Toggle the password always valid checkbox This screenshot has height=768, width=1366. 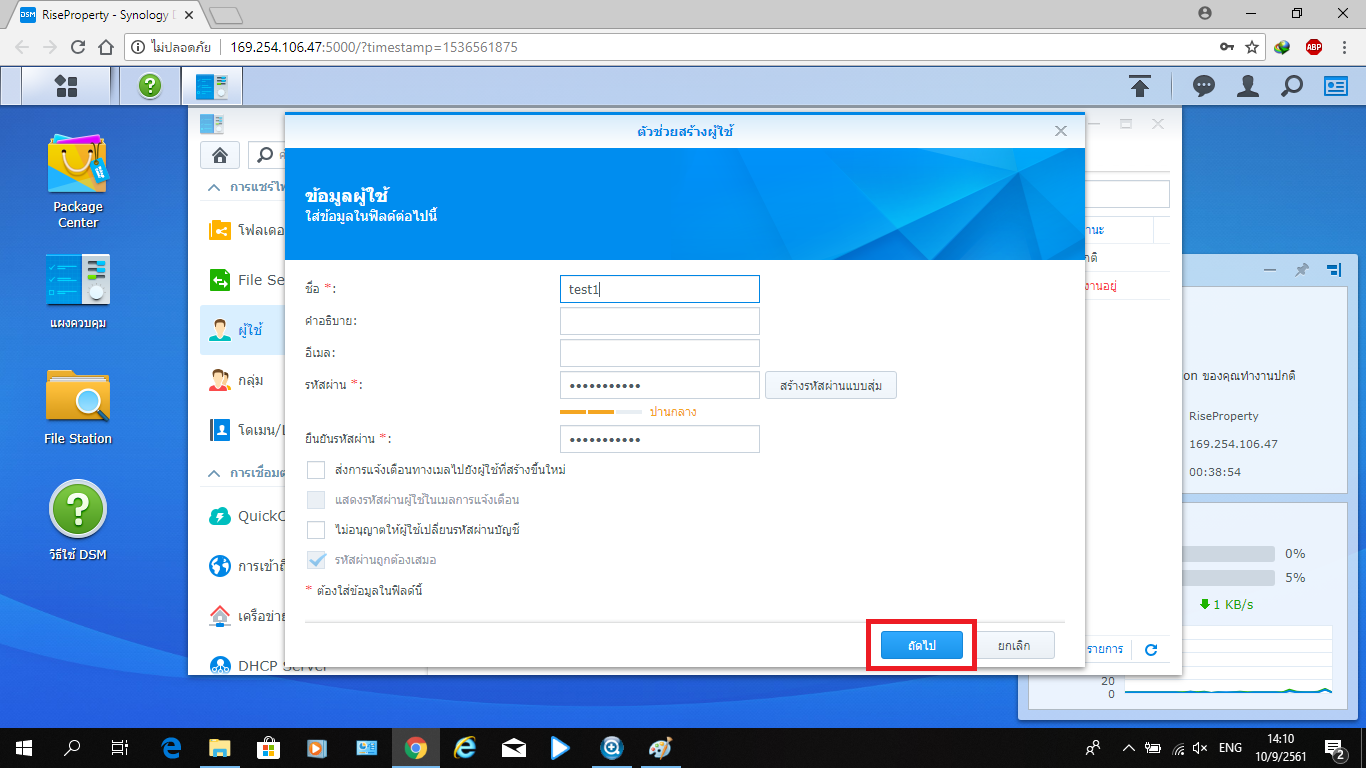(316, 560)
